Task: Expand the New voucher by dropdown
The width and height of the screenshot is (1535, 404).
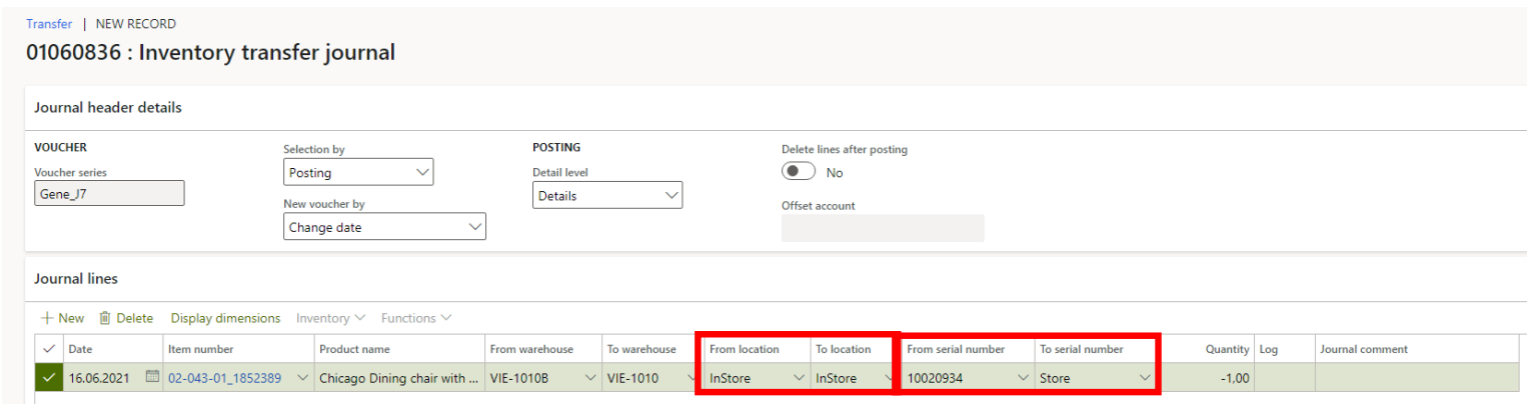Action: [x=384, y=227]
